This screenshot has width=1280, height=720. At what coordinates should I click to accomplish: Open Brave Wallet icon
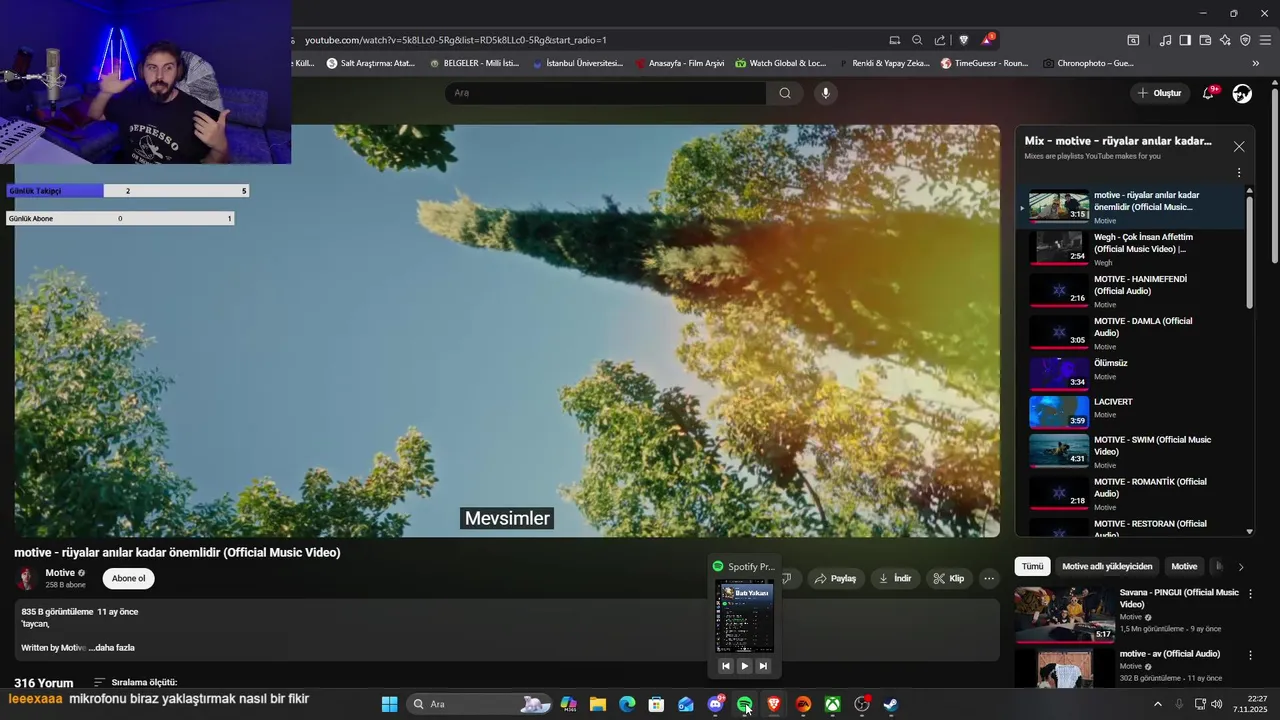tap(1205, 40)
